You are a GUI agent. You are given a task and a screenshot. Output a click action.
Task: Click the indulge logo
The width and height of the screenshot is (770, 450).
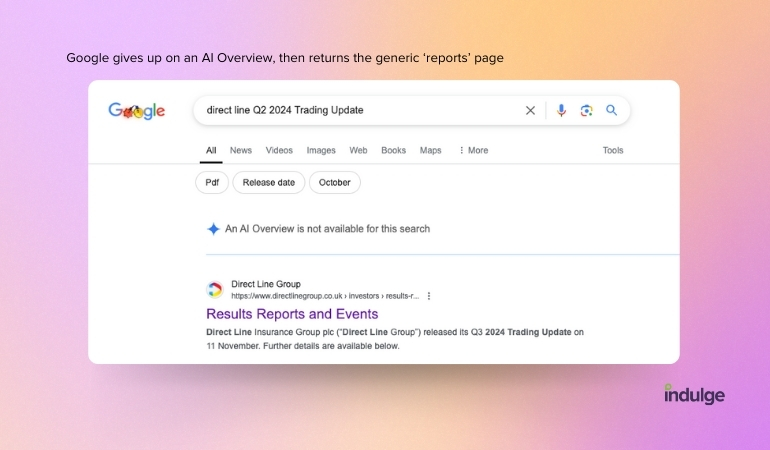click(x=694, y=394)
